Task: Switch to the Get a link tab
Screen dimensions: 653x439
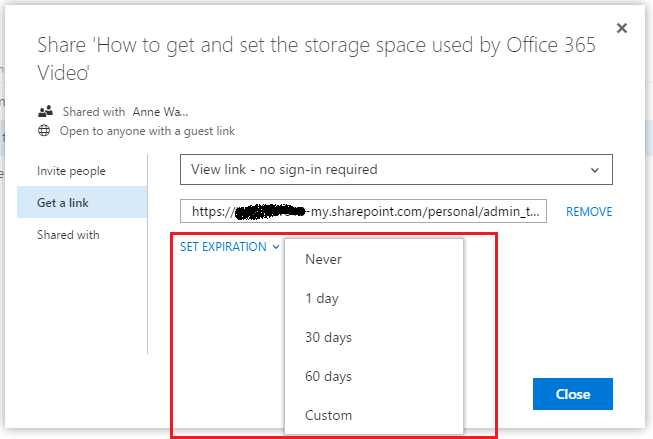Action: tap(63, 203)
